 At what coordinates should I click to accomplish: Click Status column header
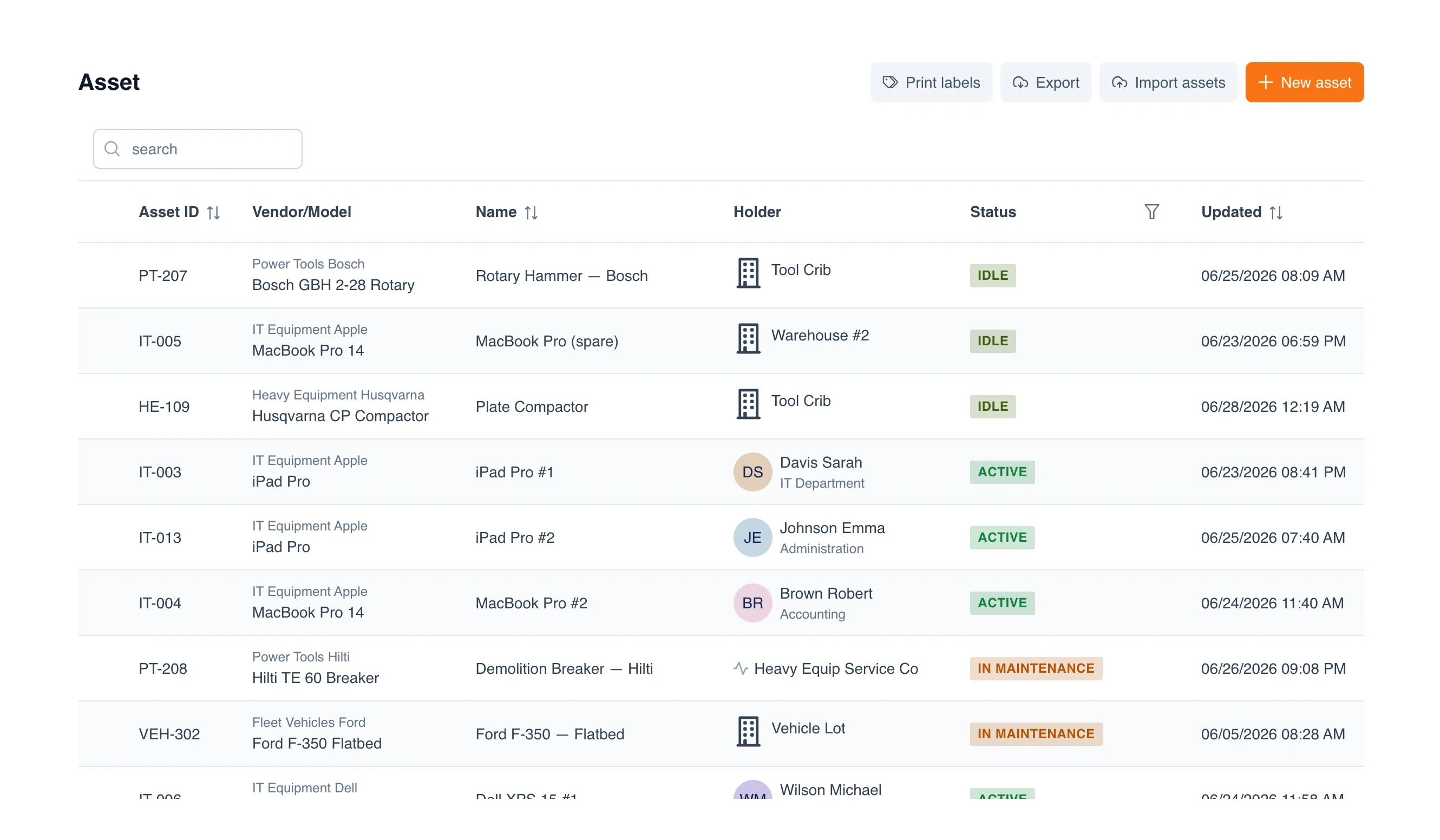tap(993, 212)
